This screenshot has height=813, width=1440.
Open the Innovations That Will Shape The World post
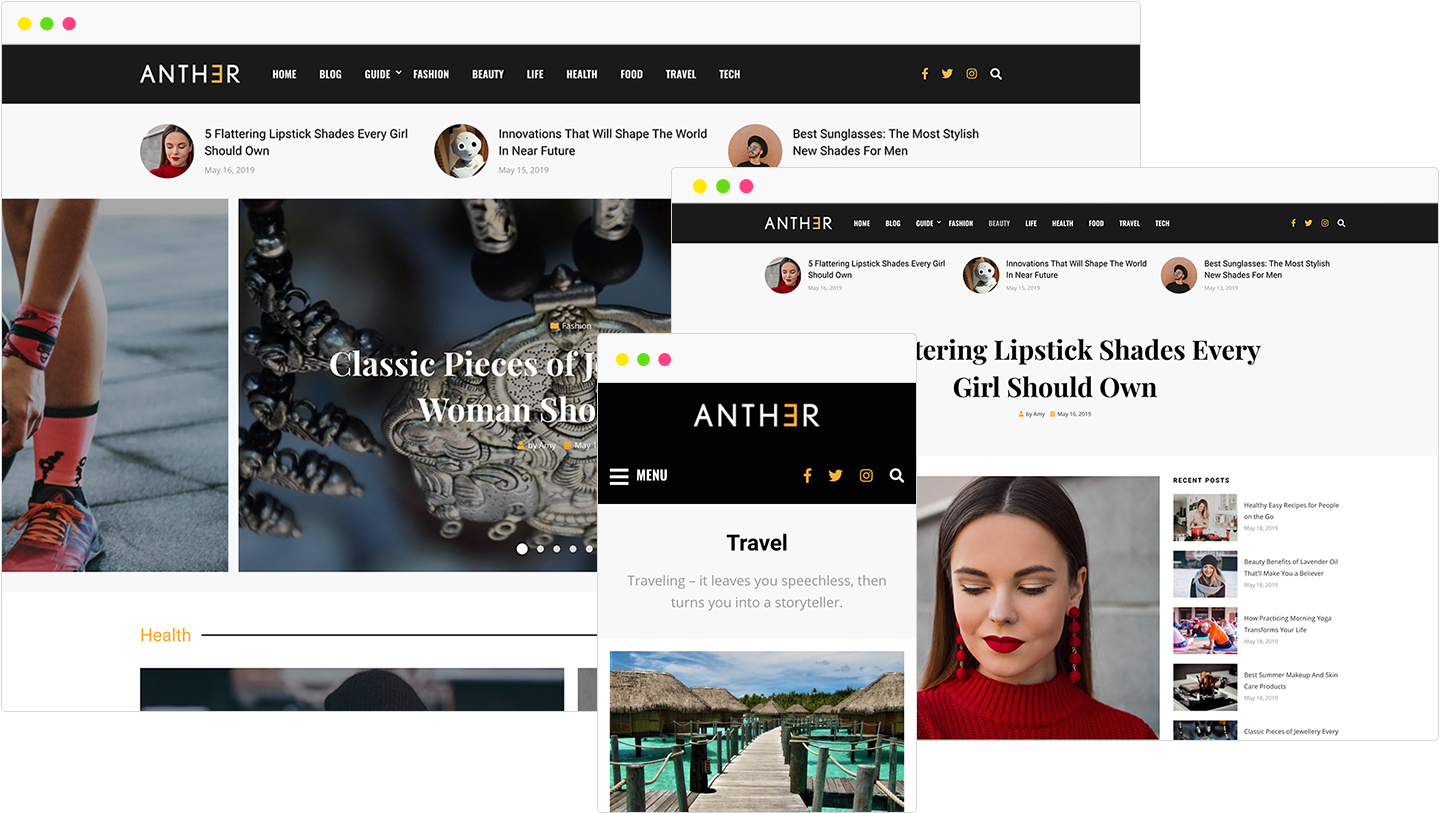[x=603, y=142]
